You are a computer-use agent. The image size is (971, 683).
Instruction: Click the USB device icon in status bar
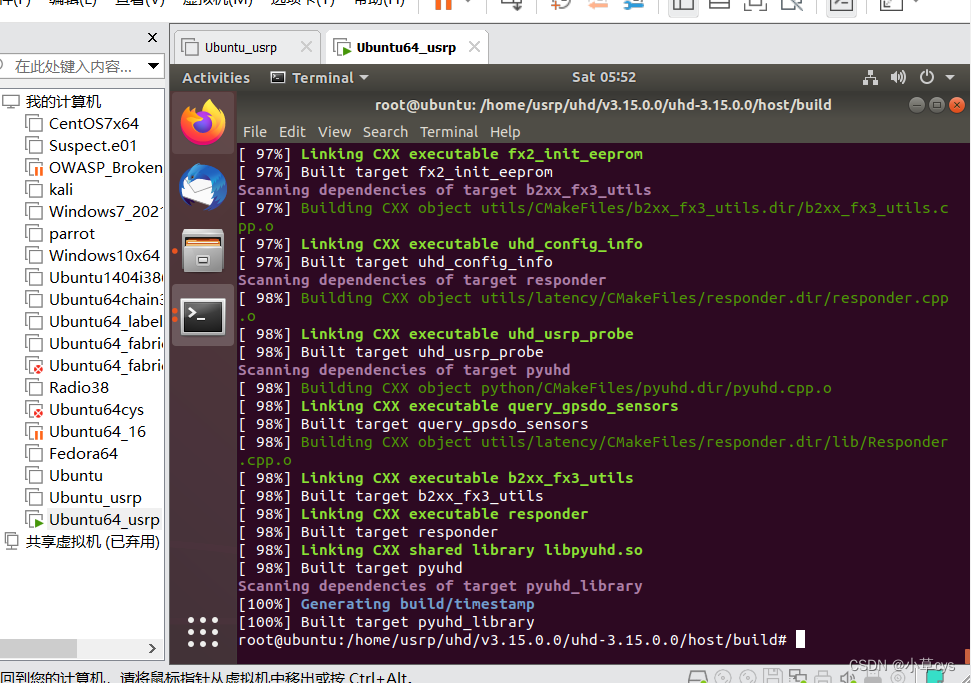[x=873, y=677]
